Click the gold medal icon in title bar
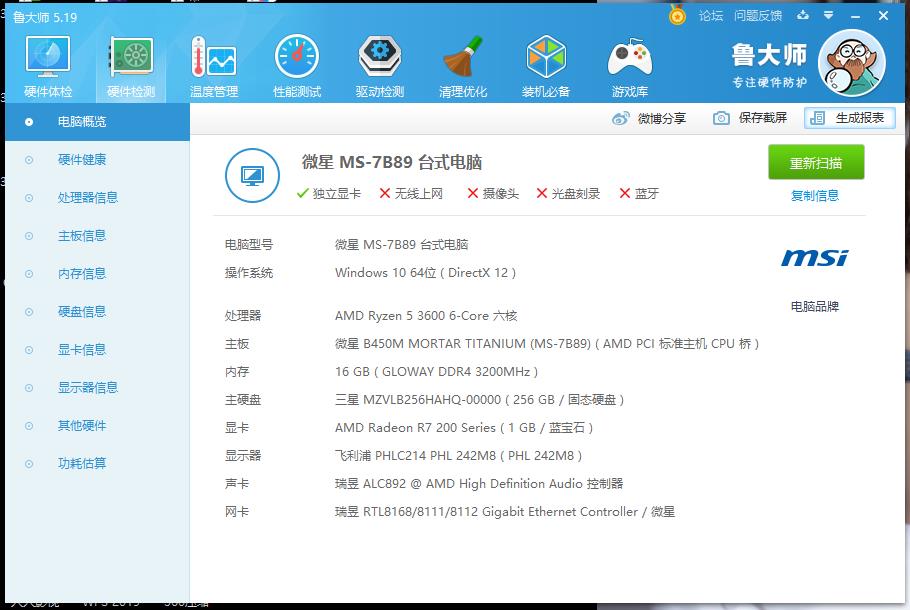This screenshot has height=610, width=910. pos(677,15)
